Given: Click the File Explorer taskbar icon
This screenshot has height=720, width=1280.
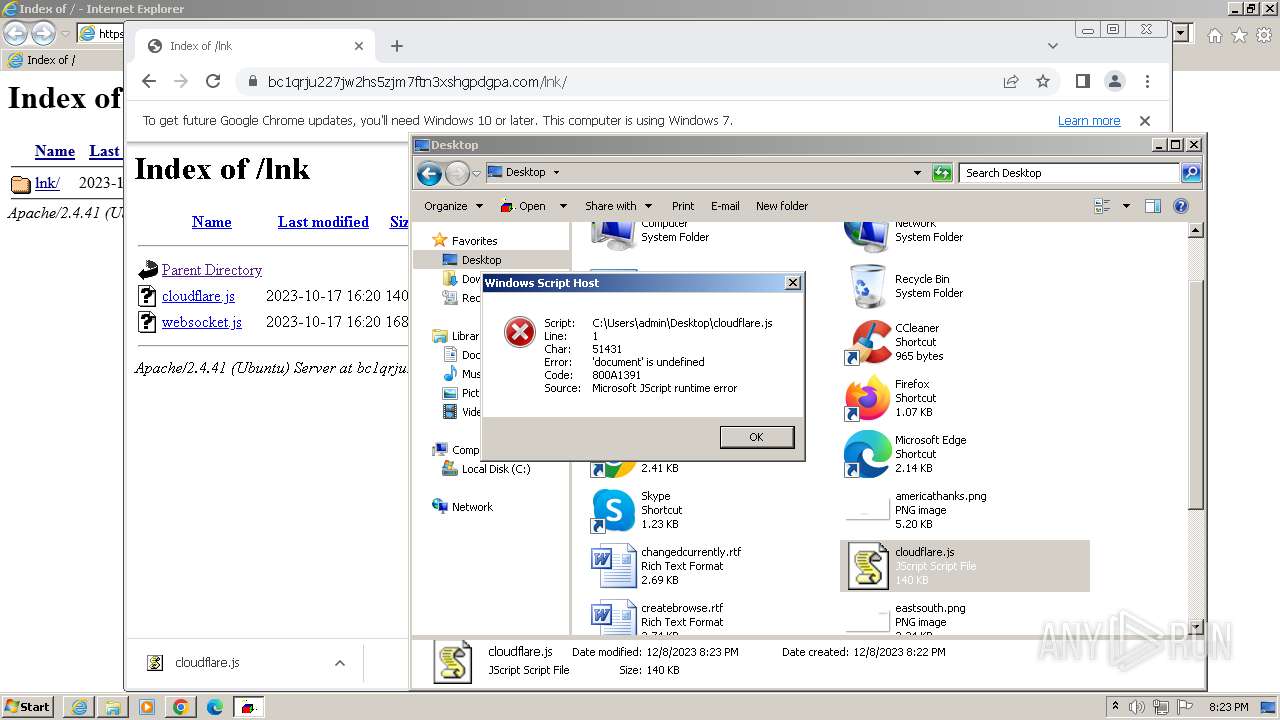Looking at the screenshot, I should (x=112, y=707).
